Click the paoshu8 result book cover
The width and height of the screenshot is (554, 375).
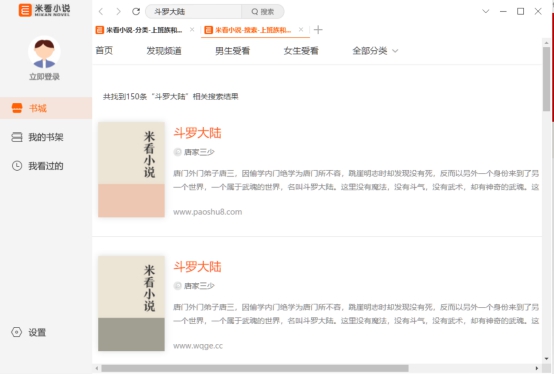pyautogui.click(x=131, y=169)
